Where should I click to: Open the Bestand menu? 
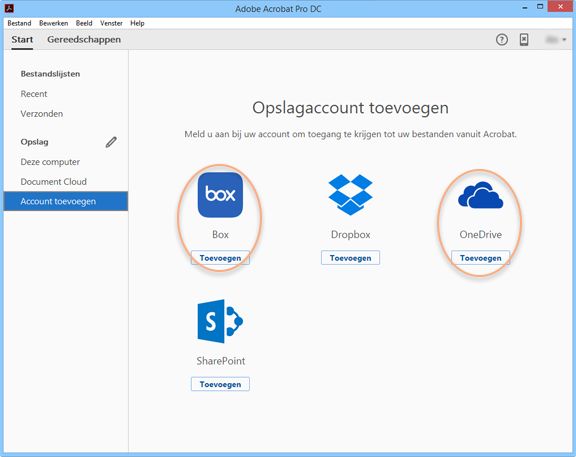tap(19, 23)
